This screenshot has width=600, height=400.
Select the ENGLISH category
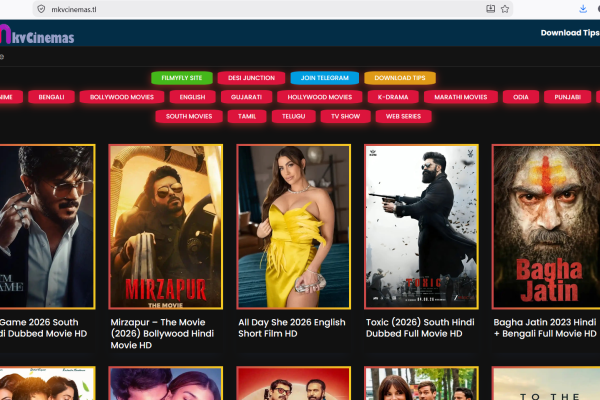(192, 97)
